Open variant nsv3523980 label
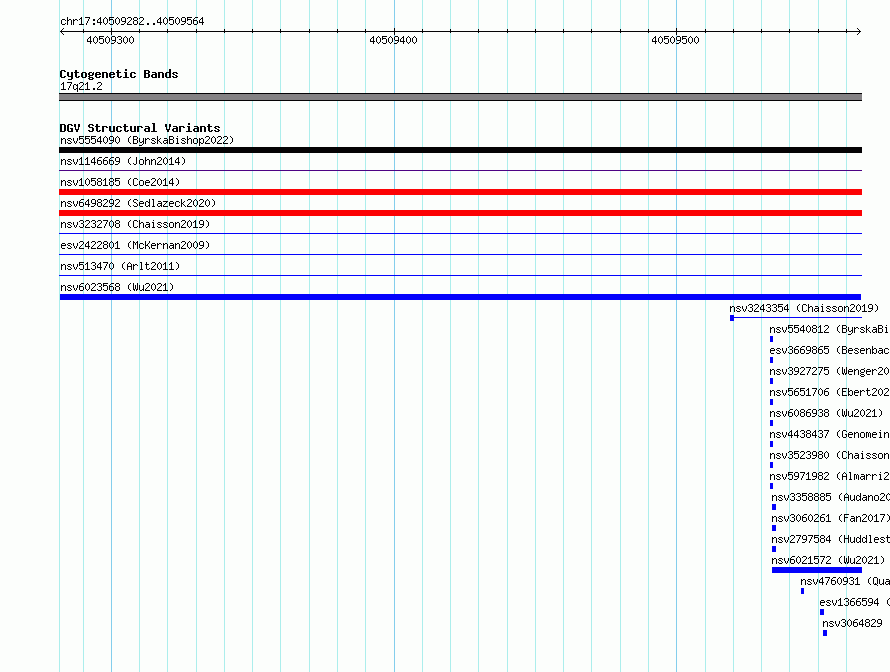This screenshot has height=672, width=890. point(829,455)
